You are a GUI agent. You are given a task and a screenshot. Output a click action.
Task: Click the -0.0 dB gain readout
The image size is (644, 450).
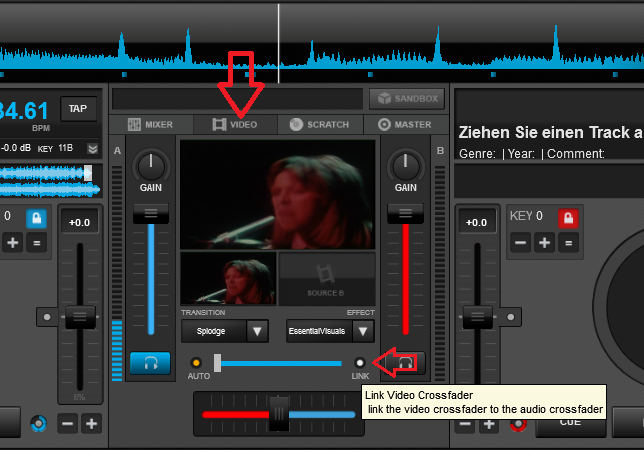[16, 148]
